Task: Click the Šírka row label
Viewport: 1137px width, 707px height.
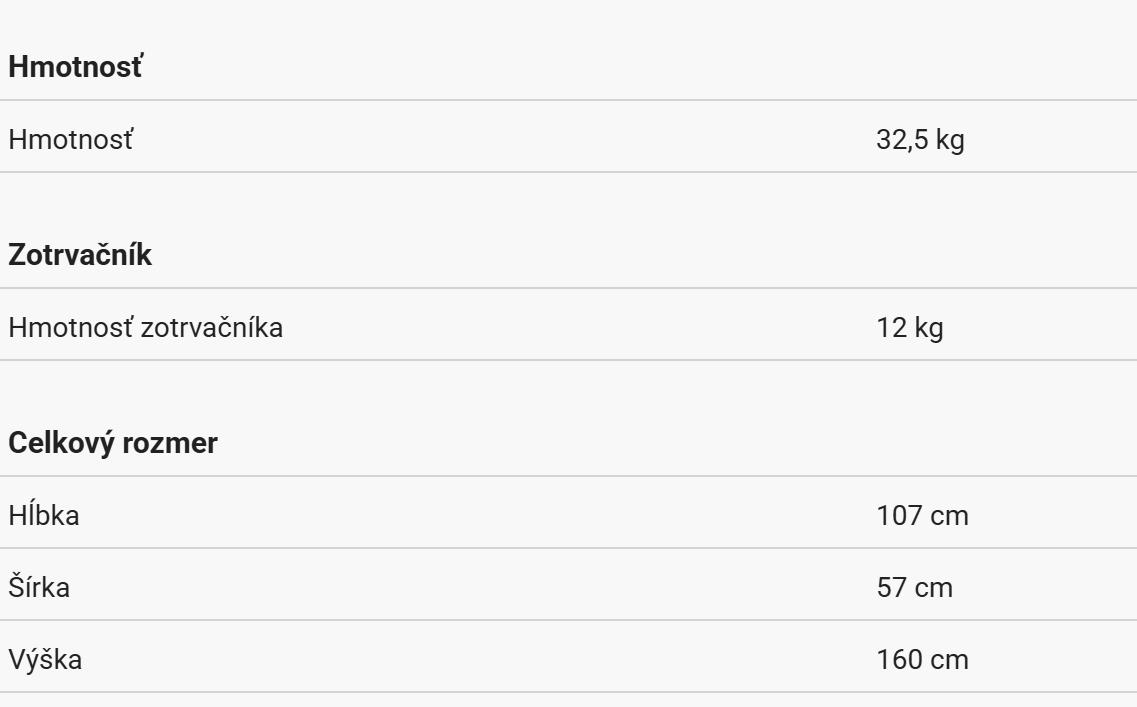Action: (x=39, y=587)
